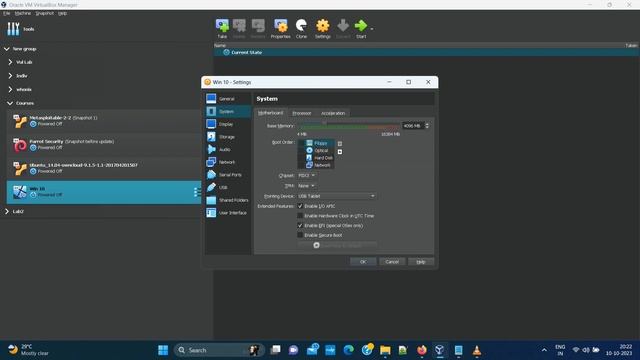Collapse the New group tree node
Image resolution: width=640 pixels, height=360 pixels.
click(7, 49)
